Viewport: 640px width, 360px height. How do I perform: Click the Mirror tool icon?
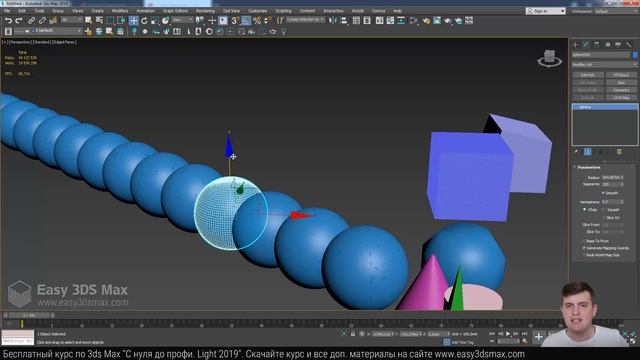tap(333, 20)
